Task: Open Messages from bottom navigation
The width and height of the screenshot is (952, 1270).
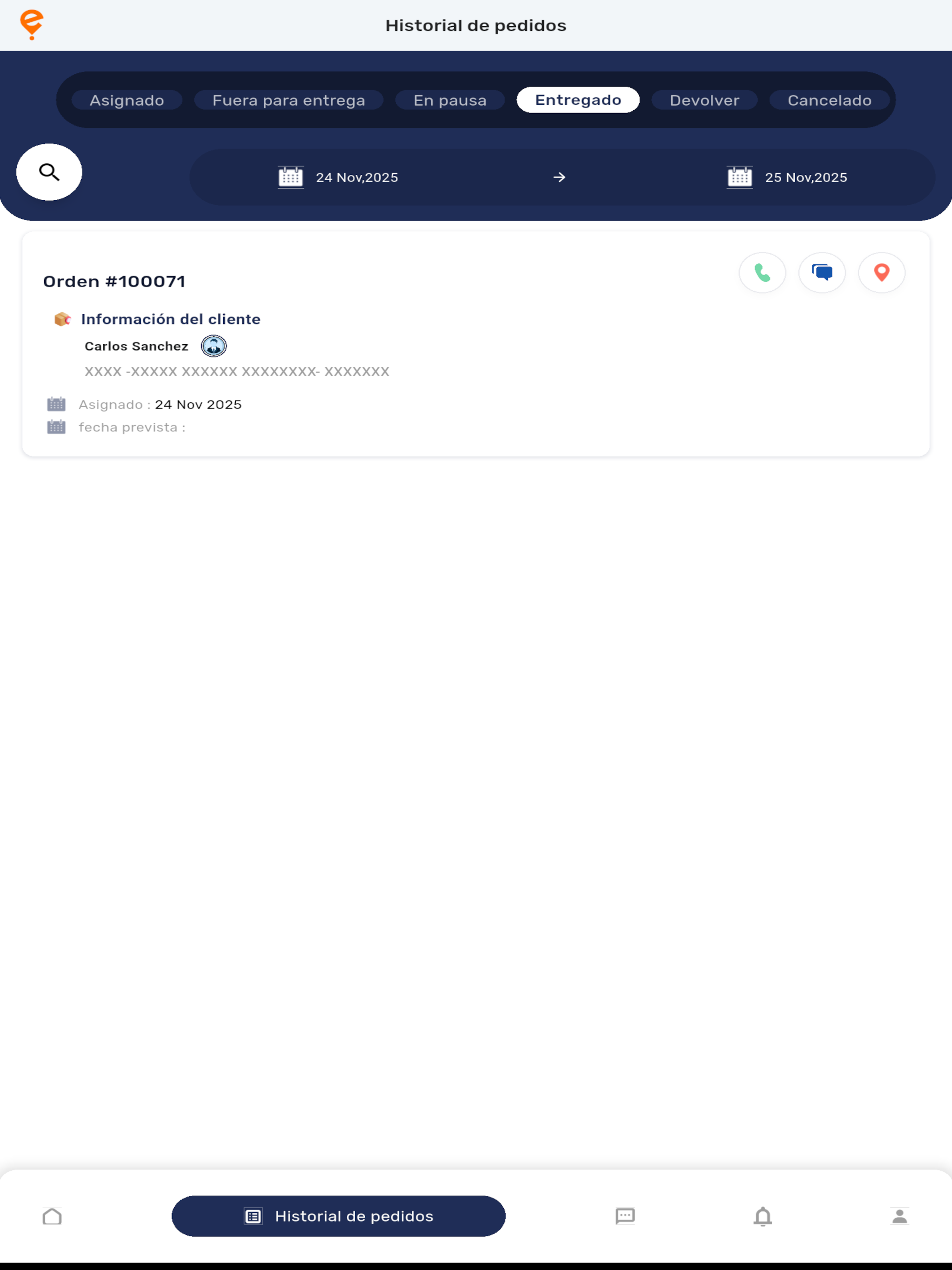Action: [x=625, y=1216]
